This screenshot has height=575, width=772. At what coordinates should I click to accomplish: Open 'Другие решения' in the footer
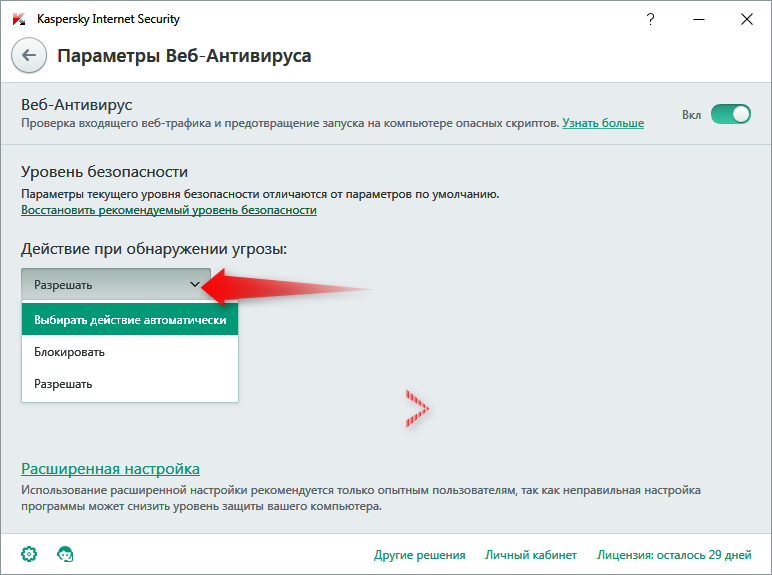(419, 555)
